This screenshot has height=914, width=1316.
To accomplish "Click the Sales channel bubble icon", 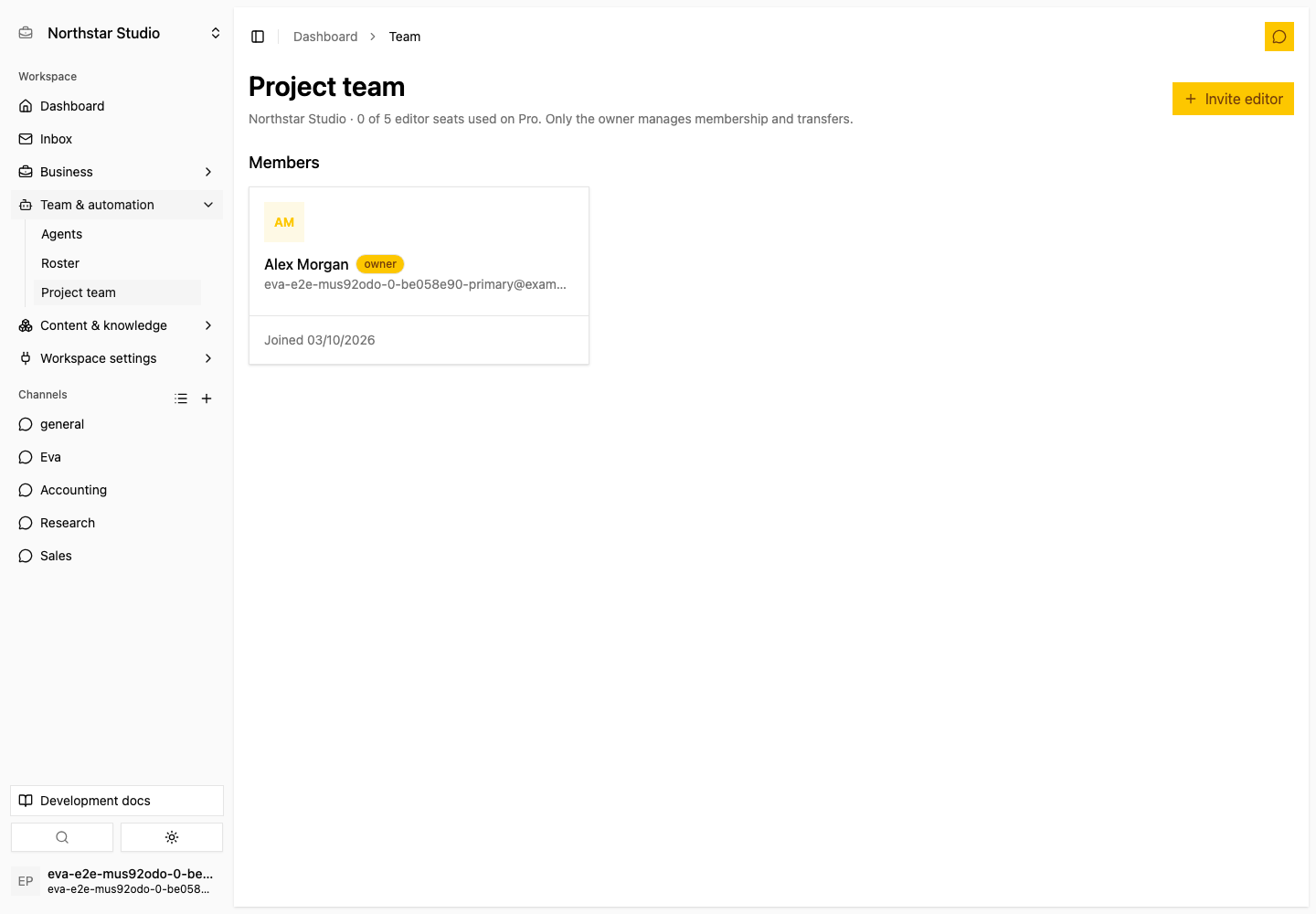I will [26, 556].
